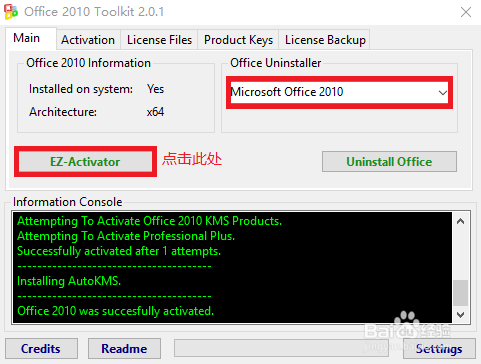Open the Credits dialog

point(41,349)
